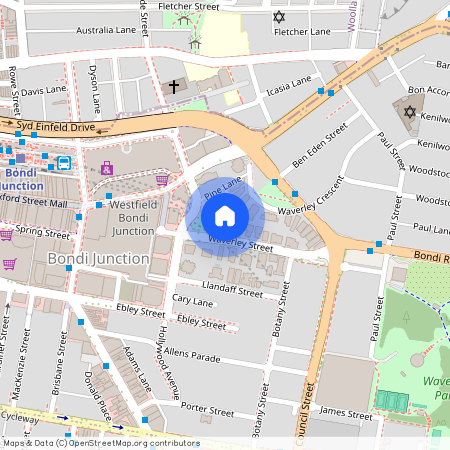Screen dimensions: 450x450
Task: Click the Council Street label
Action: point(304,415)
